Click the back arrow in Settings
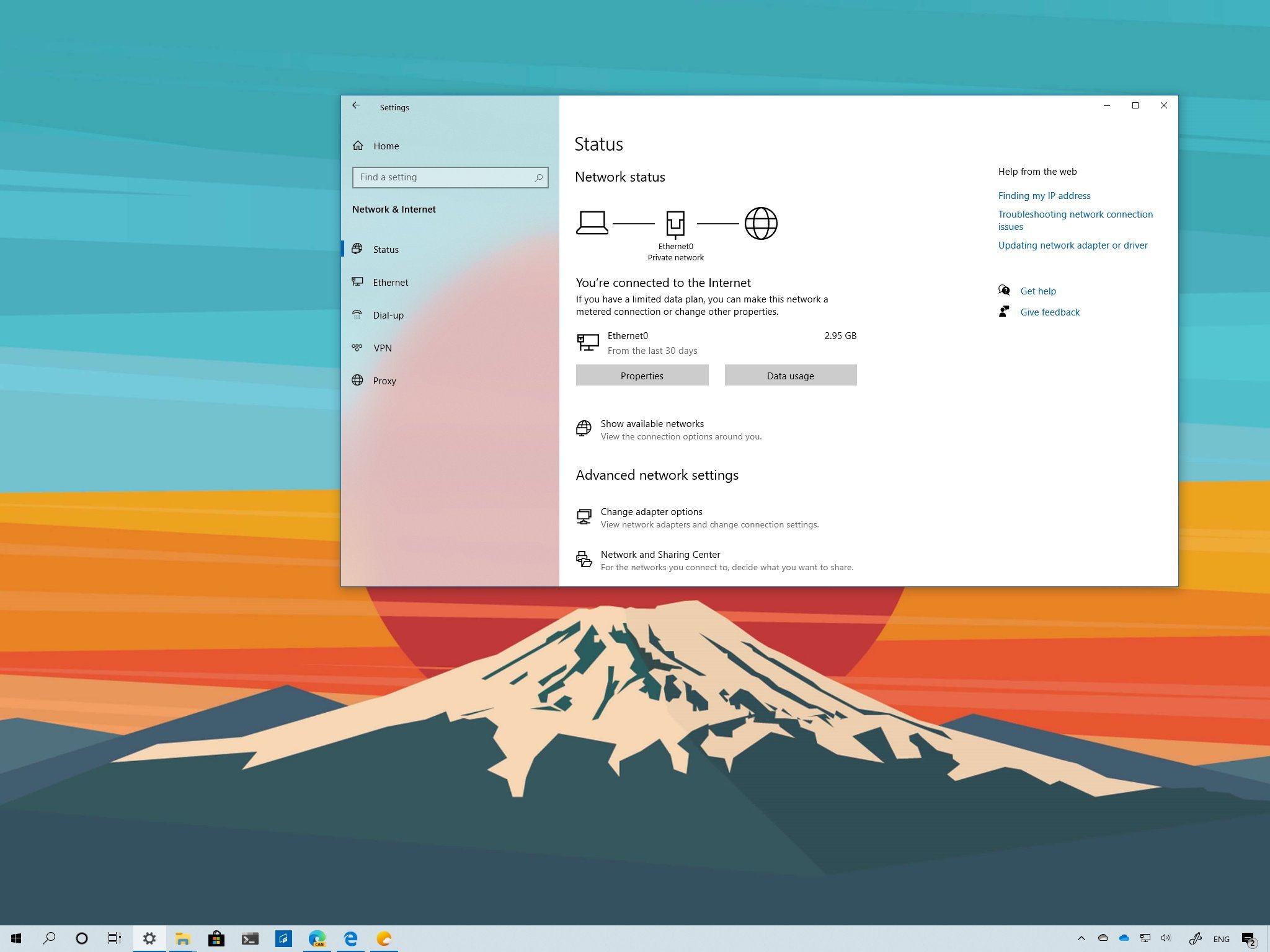The width and height of the screenshot is (1270, 952). pyautogui.click(x=356, y=106)
